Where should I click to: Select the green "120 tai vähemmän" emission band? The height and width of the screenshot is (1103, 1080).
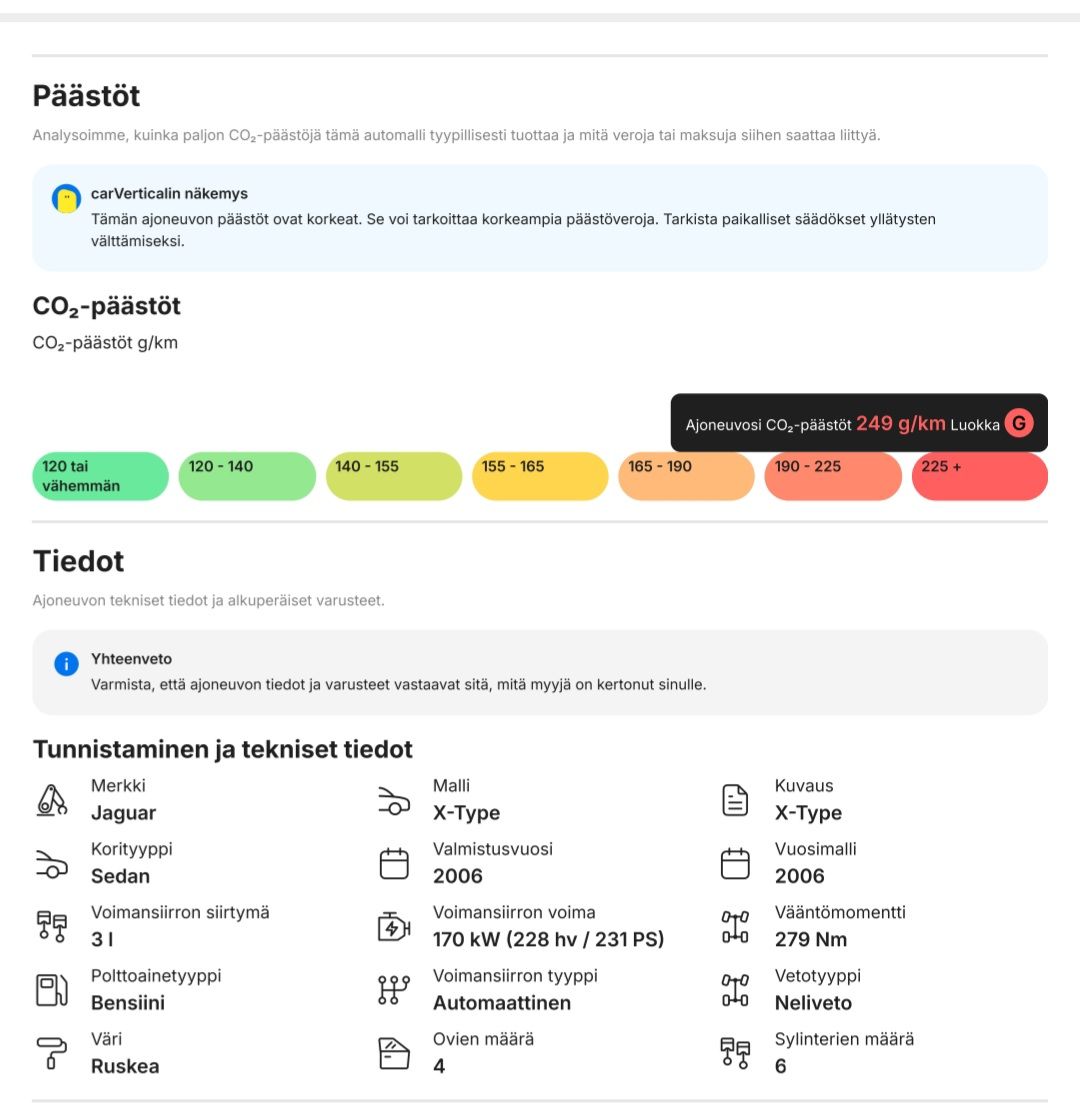click(x=100, y=476)
